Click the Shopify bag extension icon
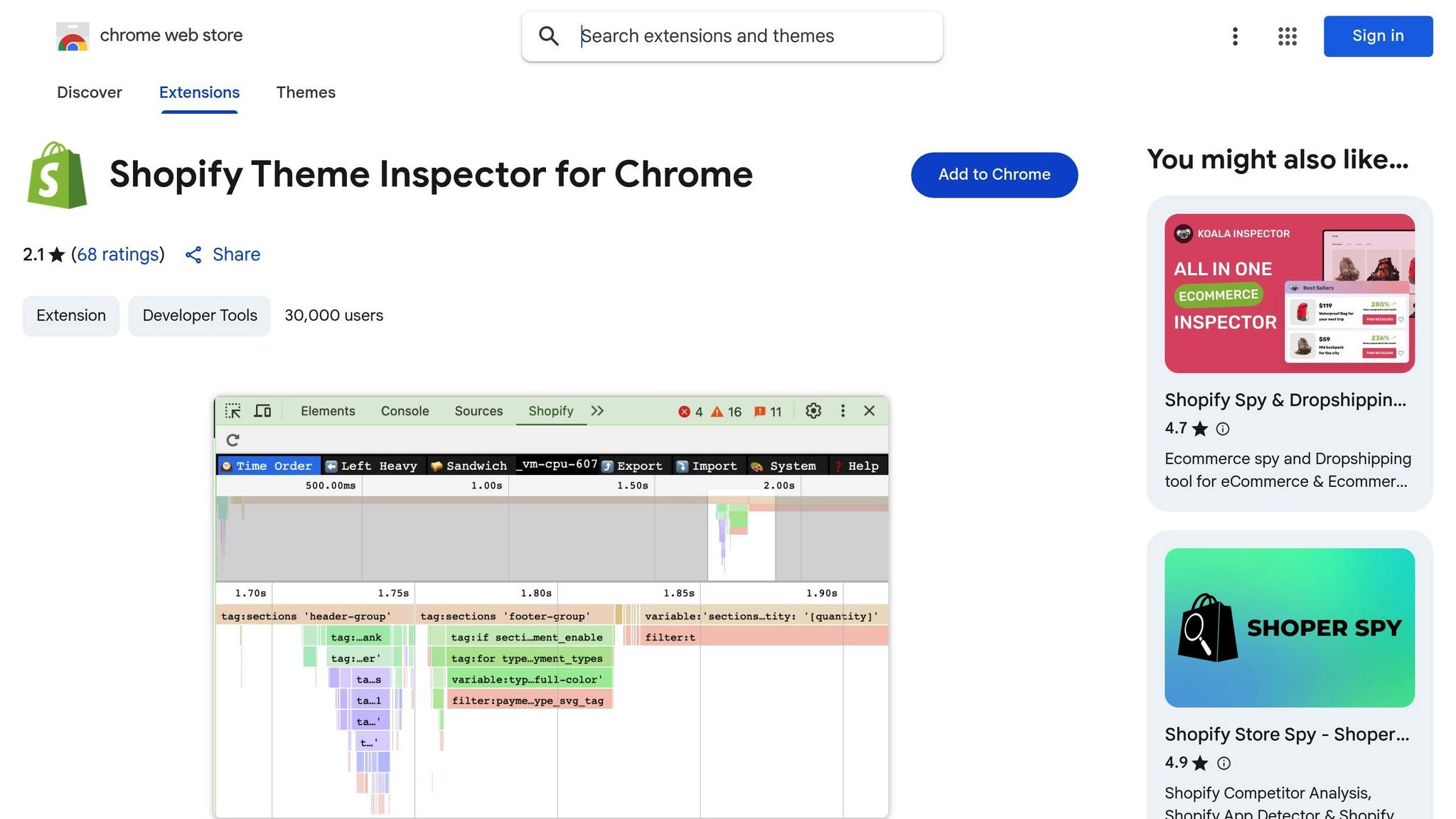Viewport: 1456px width, 819px height. (x=57, y=175)
